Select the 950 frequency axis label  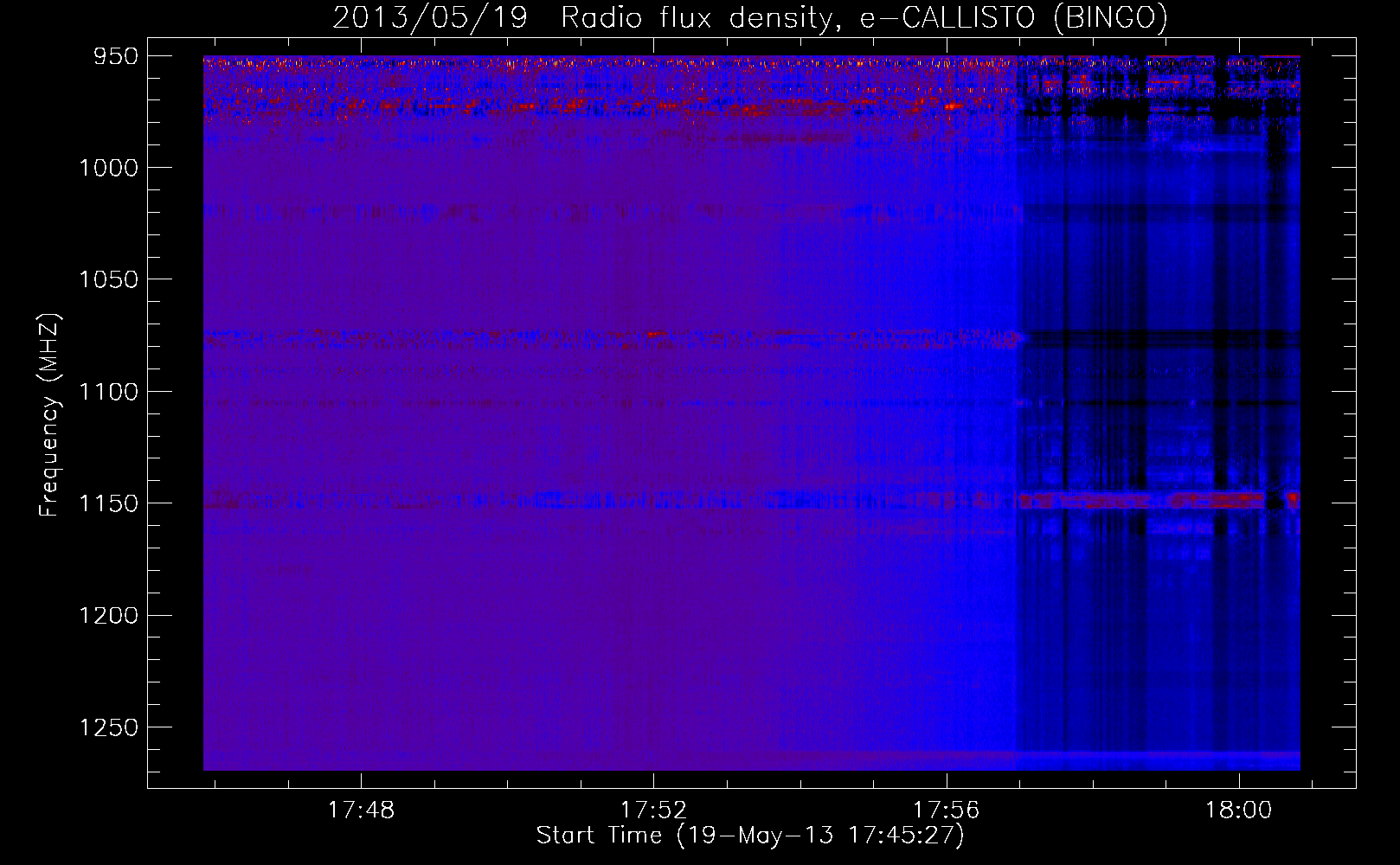point(115,56)
